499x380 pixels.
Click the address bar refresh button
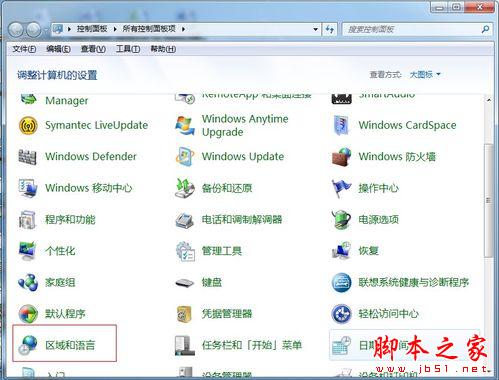[x=330, y=29]
